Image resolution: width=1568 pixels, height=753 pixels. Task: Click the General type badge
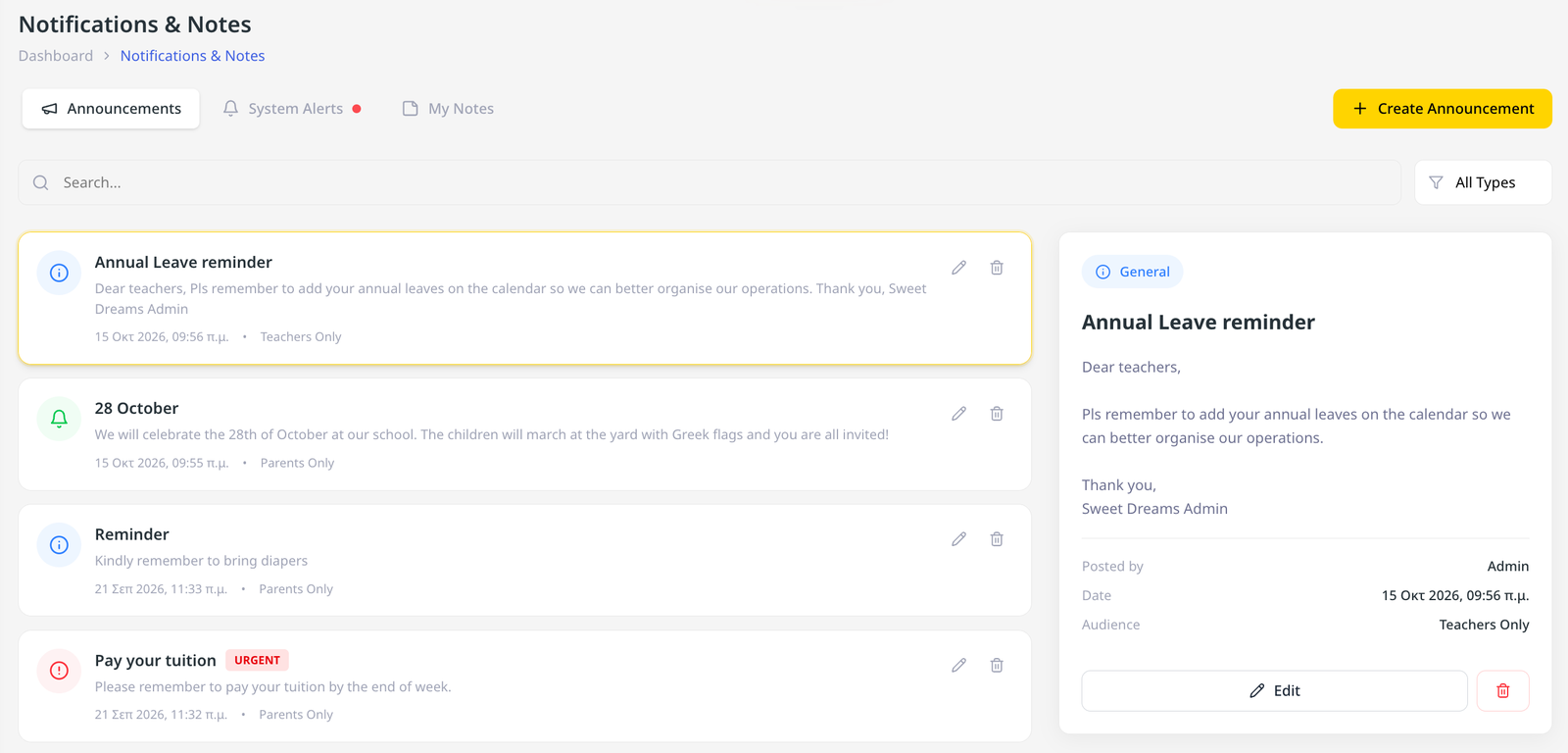pos(1133,272)
